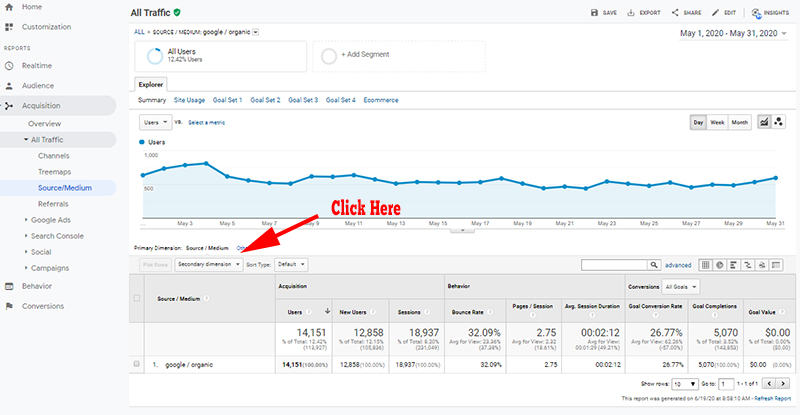The height and width of the screenshot is (415, 800).
Task: Select the Explorer tab
Action: (x=151, y=85)
